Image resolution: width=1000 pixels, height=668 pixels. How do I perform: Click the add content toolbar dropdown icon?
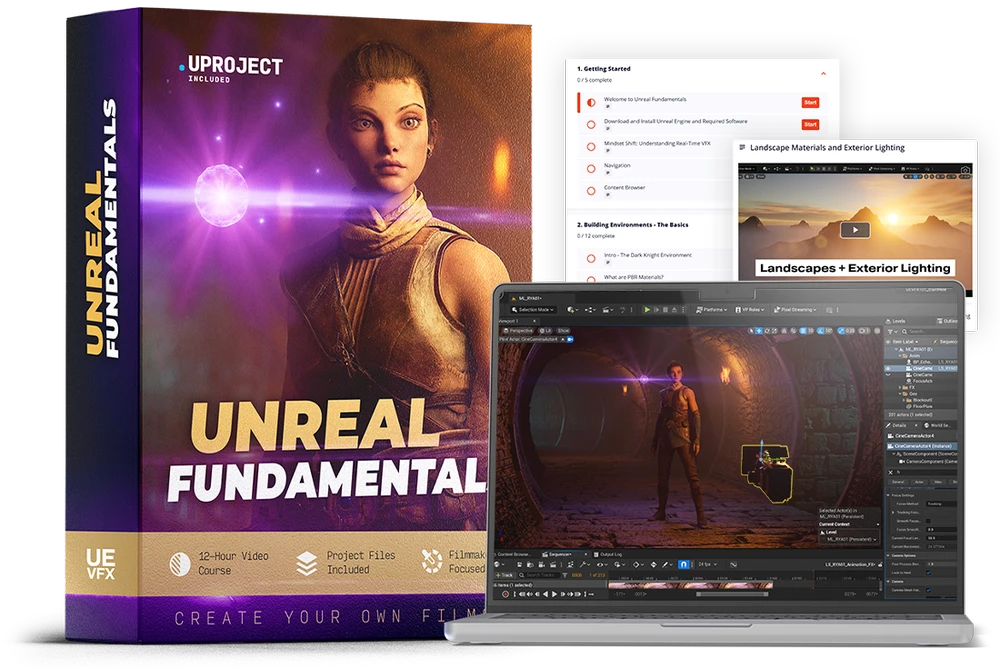point(573,309)
